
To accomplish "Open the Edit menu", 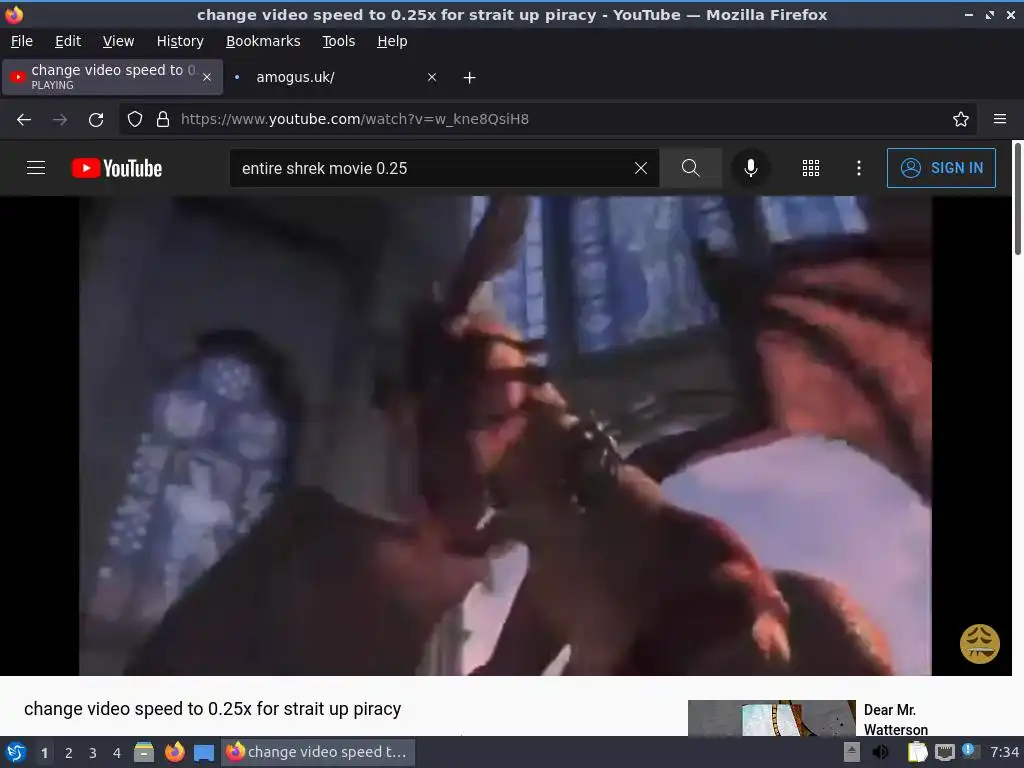I will point(68,41).
